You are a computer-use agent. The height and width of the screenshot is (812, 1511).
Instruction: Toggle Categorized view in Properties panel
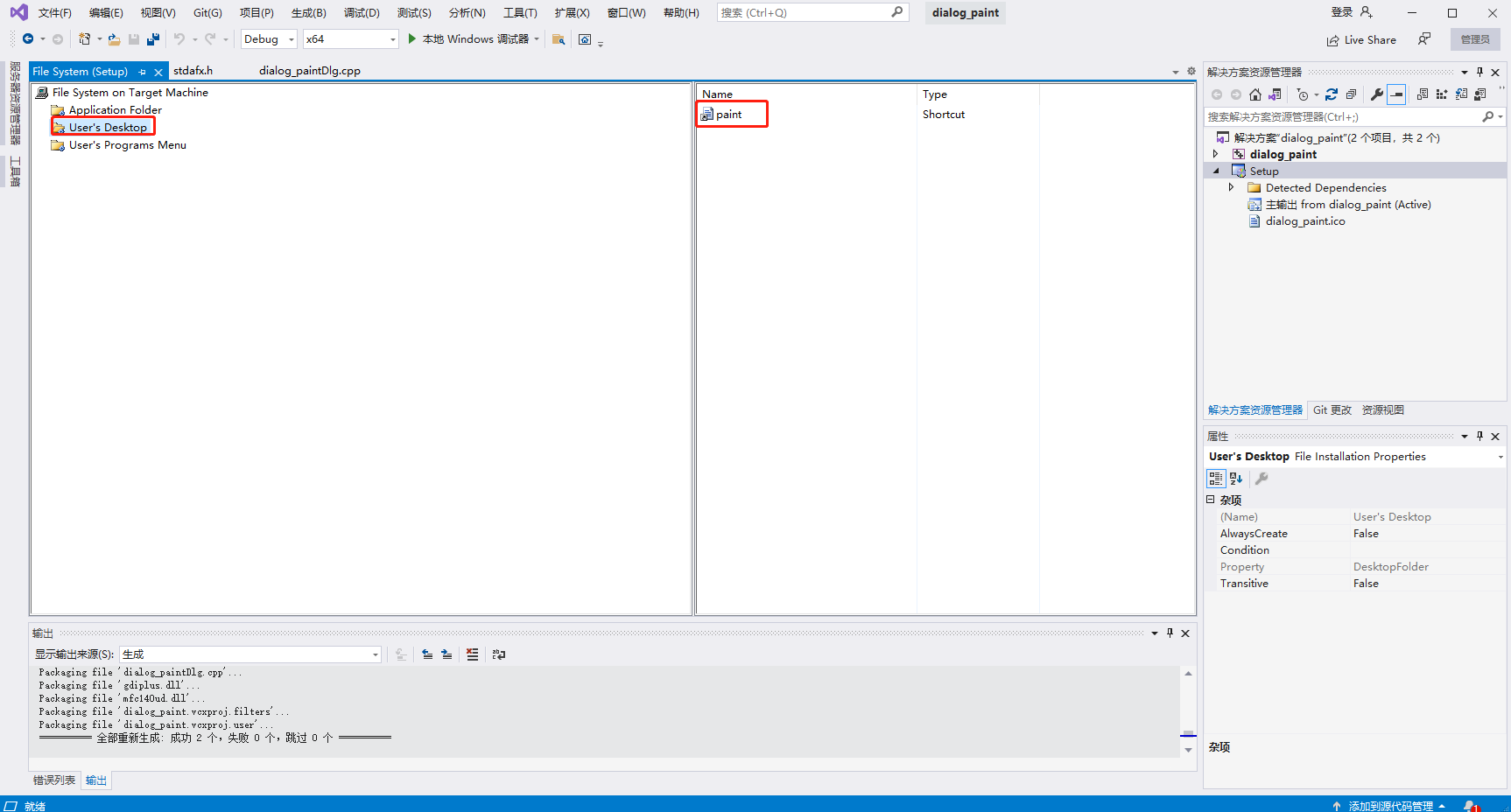[1216, 479]
